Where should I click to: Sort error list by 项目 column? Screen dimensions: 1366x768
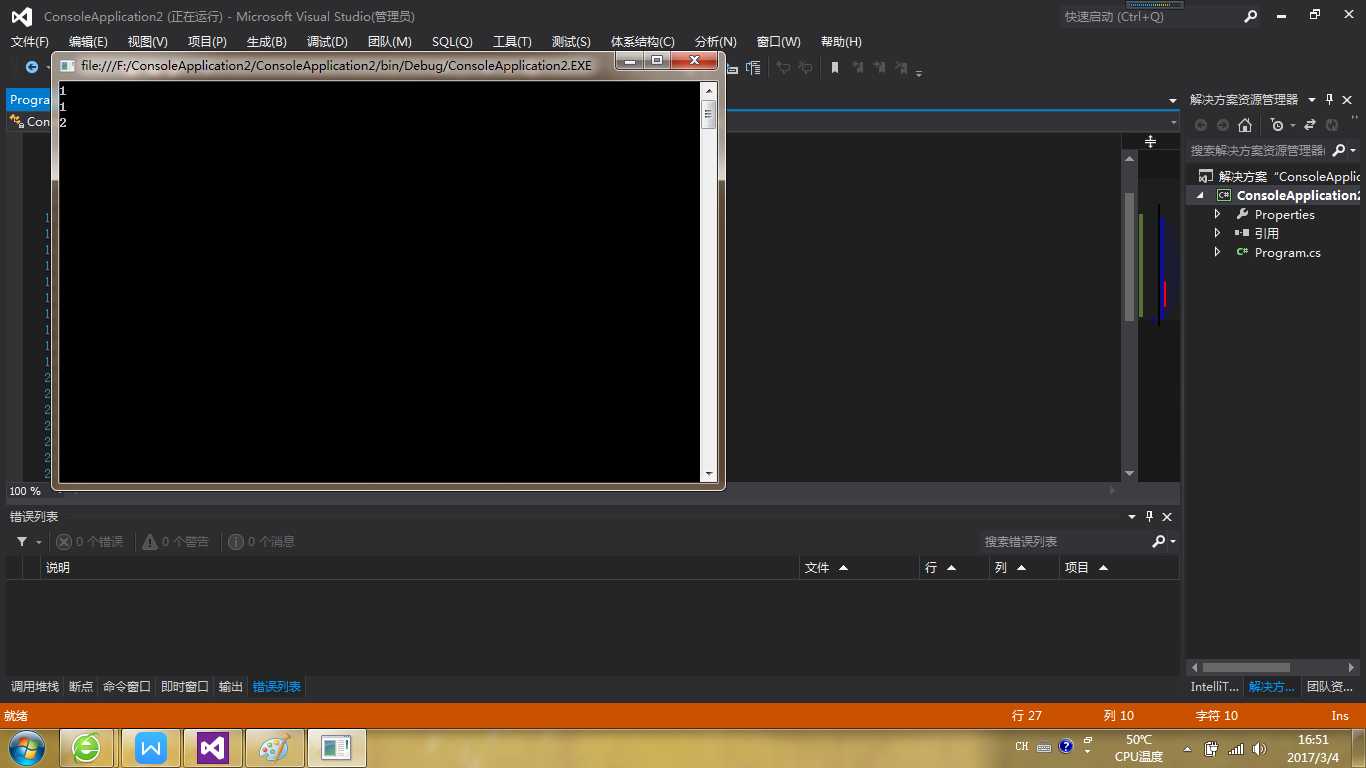pyautogui.click(x=1119, y=567)
